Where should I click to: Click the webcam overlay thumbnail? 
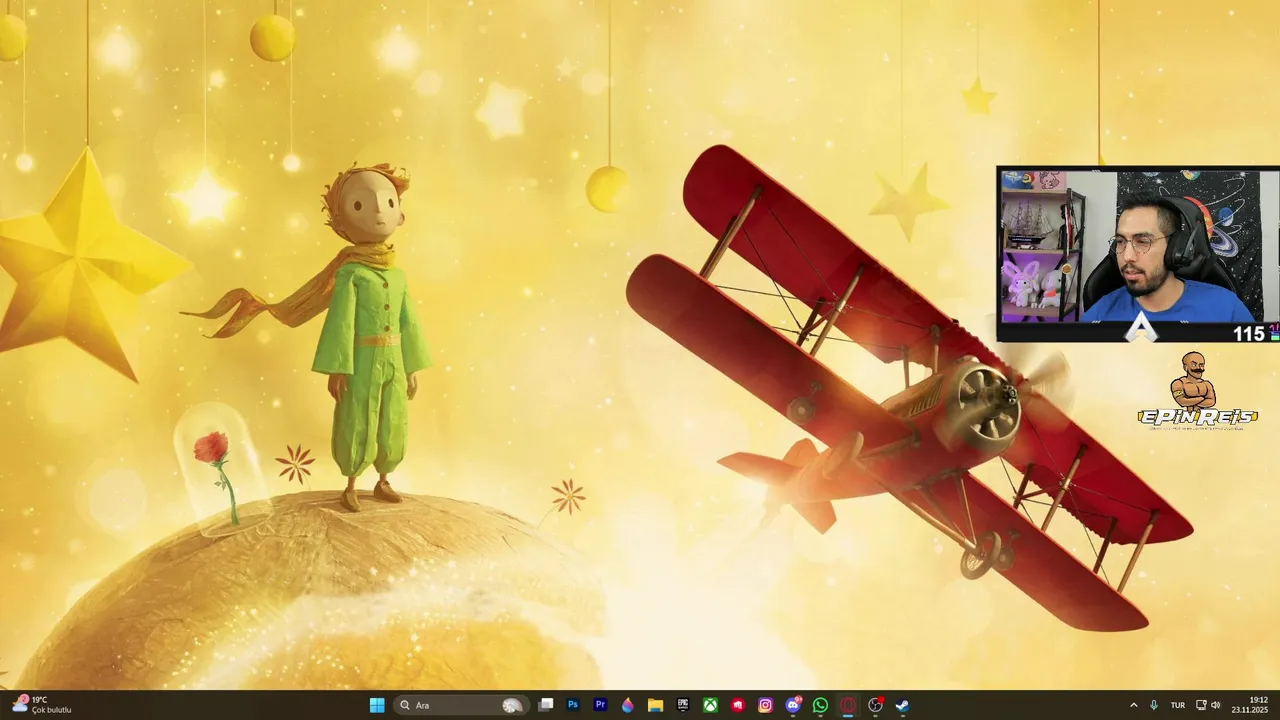[1138, 255]
